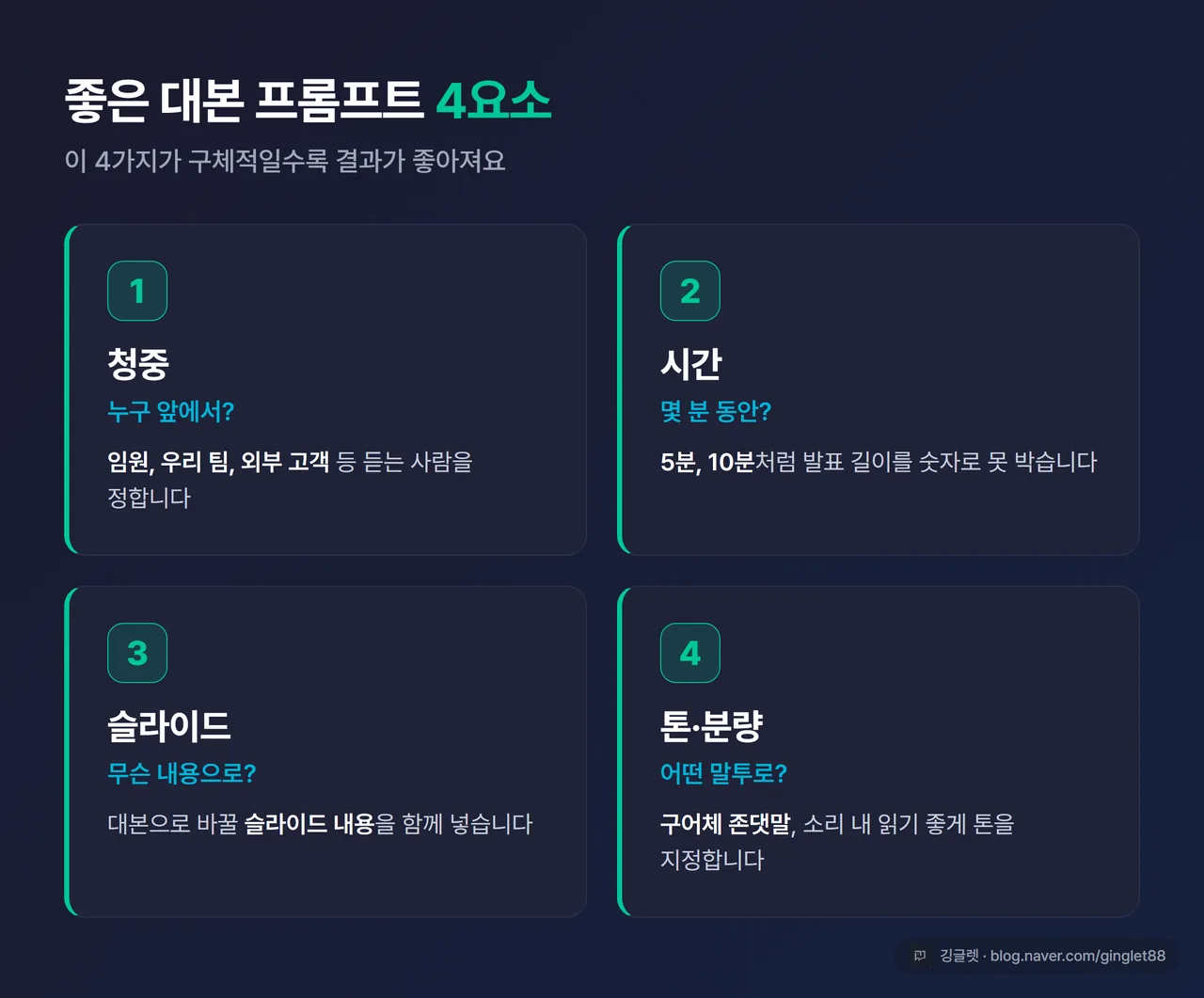The image size is (1204, 998).
Task: Select the 시간 card heading
Action: (691, 363)
